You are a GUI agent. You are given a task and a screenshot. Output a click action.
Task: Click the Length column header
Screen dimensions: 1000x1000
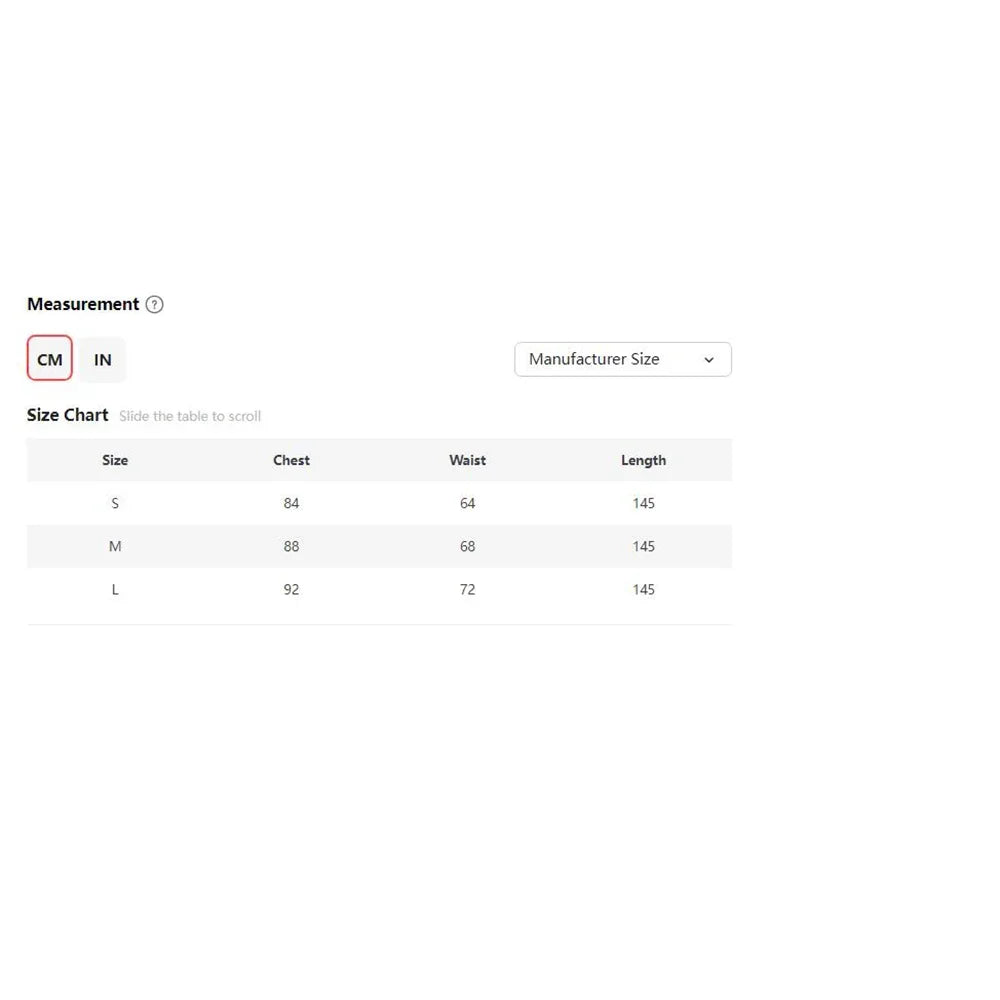[643, 460]
